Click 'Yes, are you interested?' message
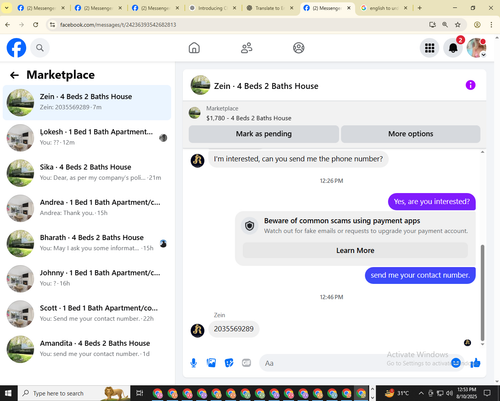Screen dimensions: 500x401 [432, 202]
